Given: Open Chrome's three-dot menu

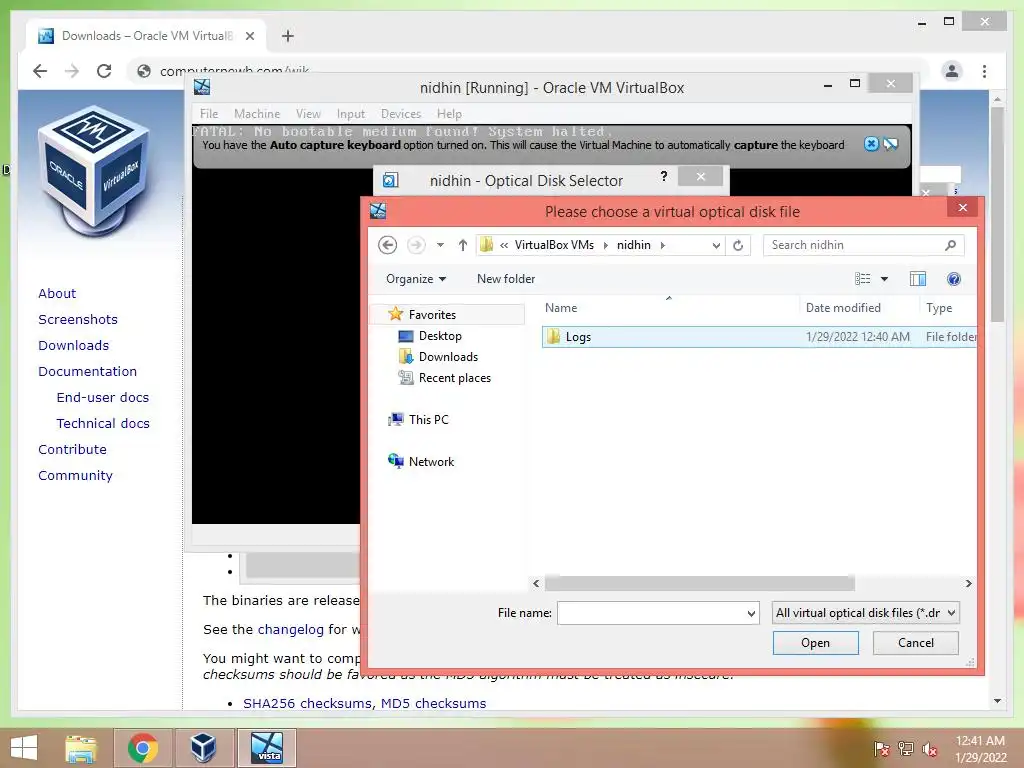Looking at the screenshot, I should tap(984, 71).
